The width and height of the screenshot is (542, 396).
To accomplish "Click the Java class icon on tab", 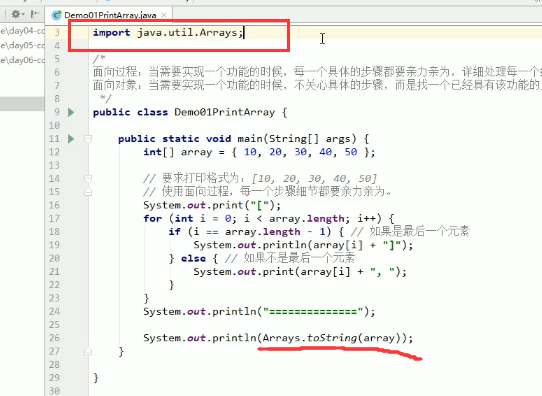I will click(x=56, y=15).
